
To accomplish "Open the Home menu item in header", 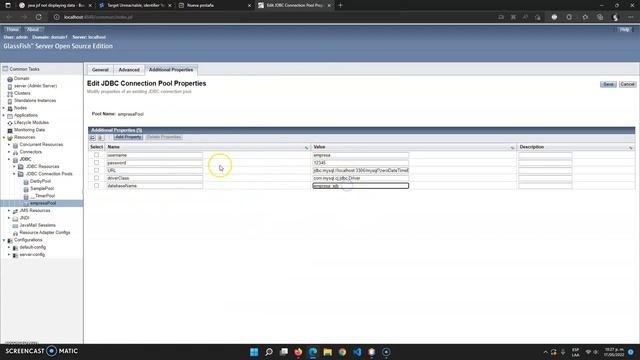I will click(12, 29).
